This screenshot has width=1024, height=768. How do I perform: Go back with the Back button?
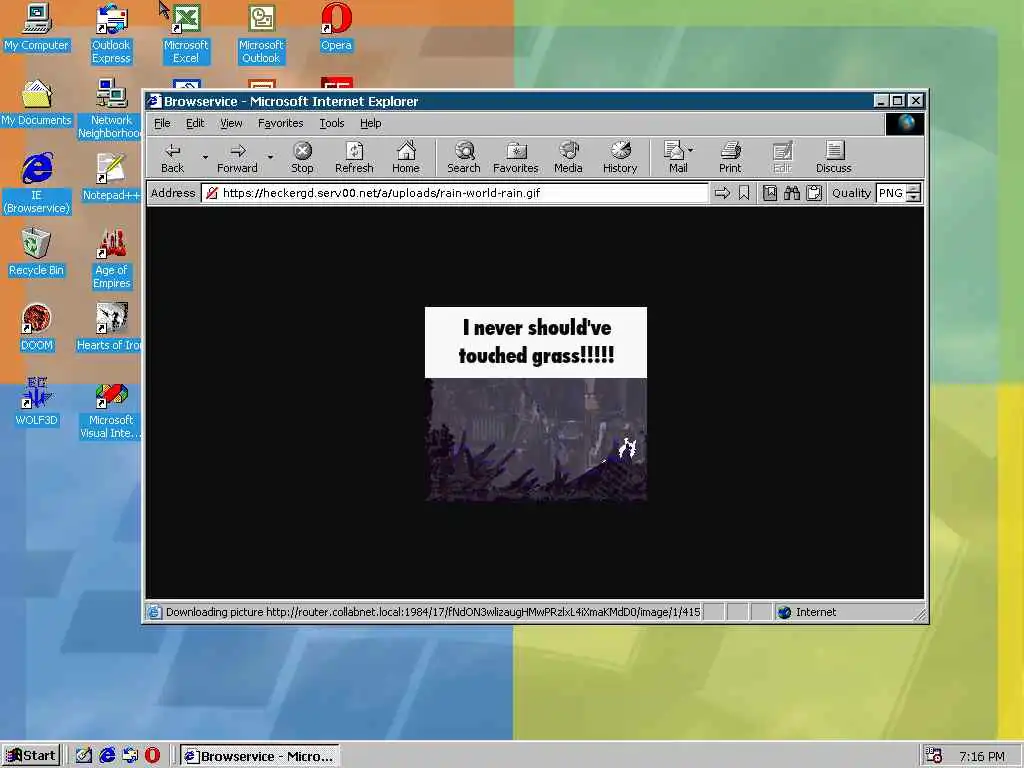tap(172, 157)
